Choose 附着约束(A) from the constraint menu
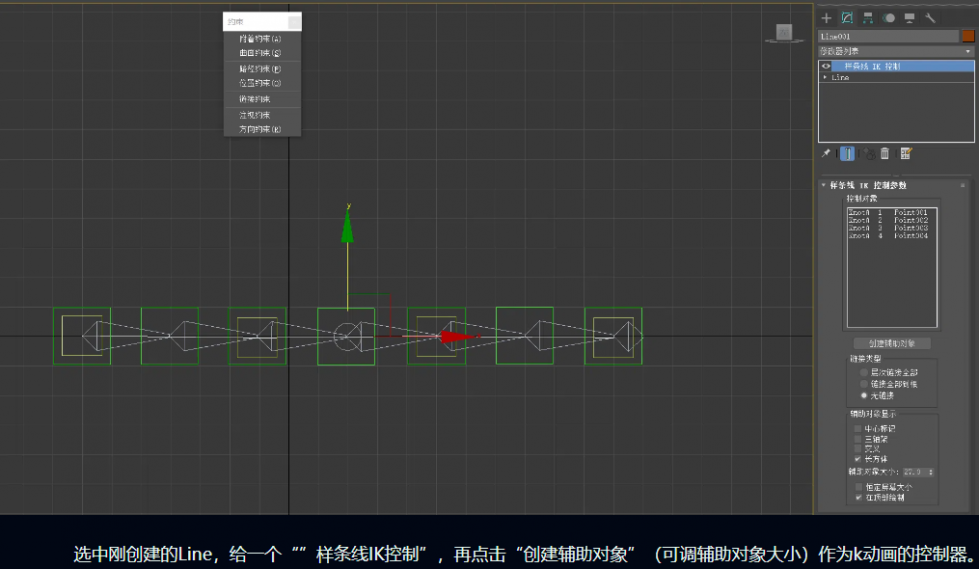The height and width of the screenshot is (569, 979). [260, 39]
